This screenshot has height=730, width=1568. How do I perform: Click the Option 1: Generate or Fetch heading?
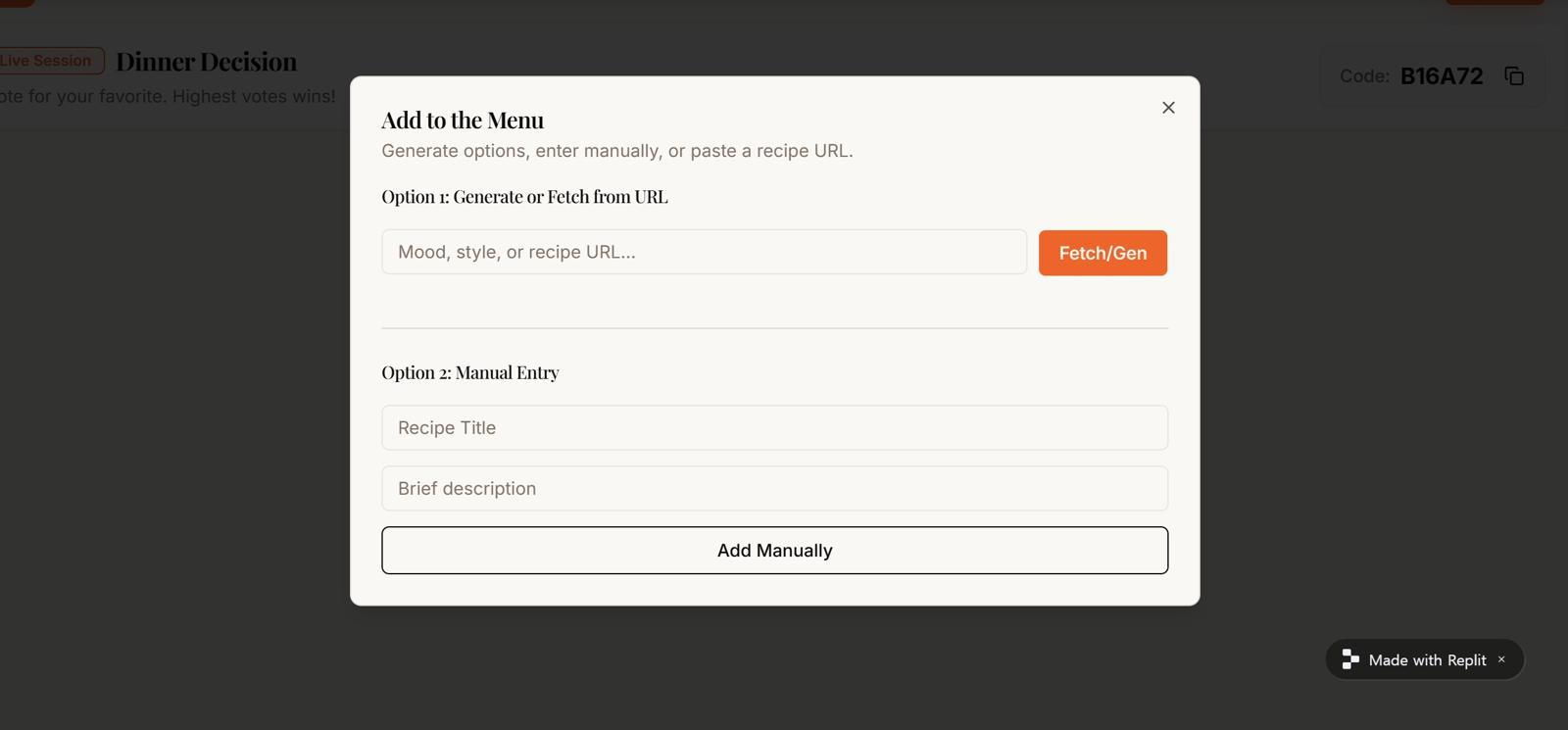coord(524,197)
